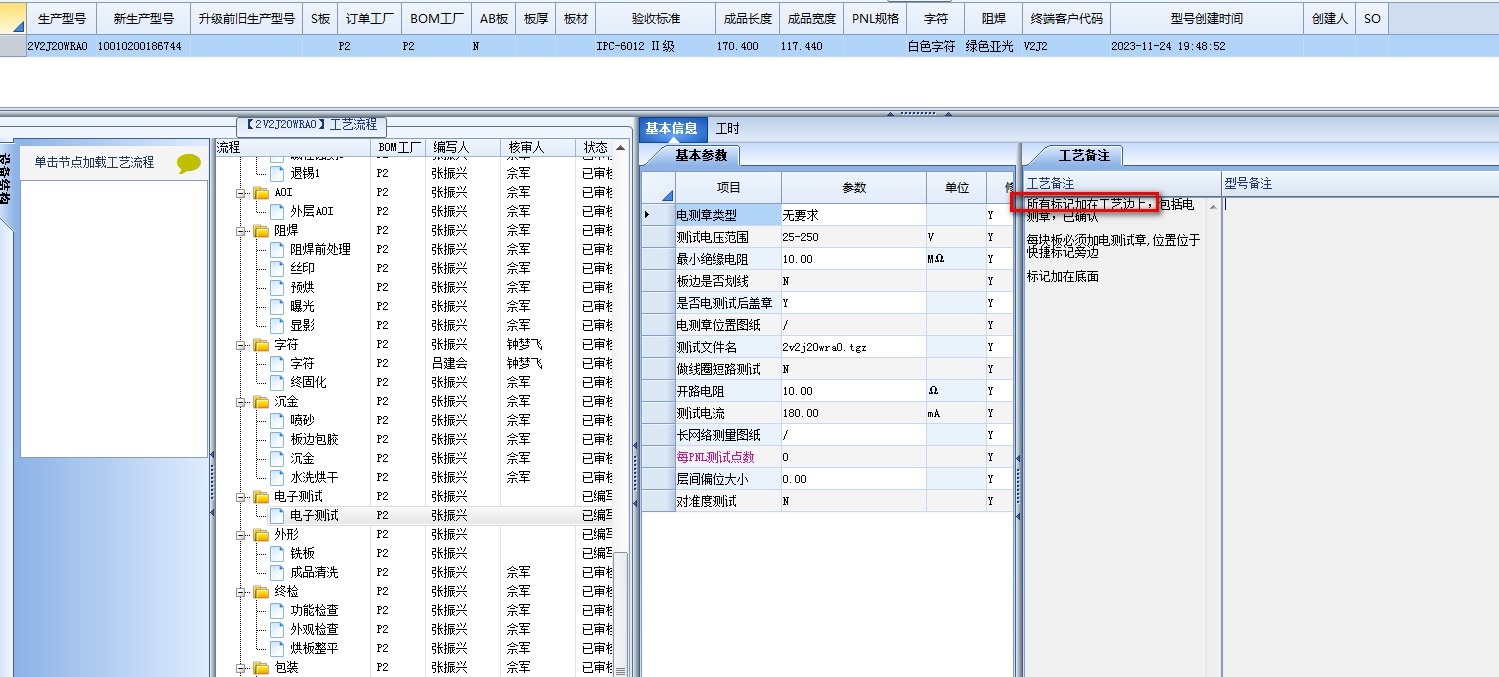Click the 测试文件名 value 2v2j20wra0.tgz
Image resolution: width=1499 pixels, height=677 pixels.
(x=853, y=347)
